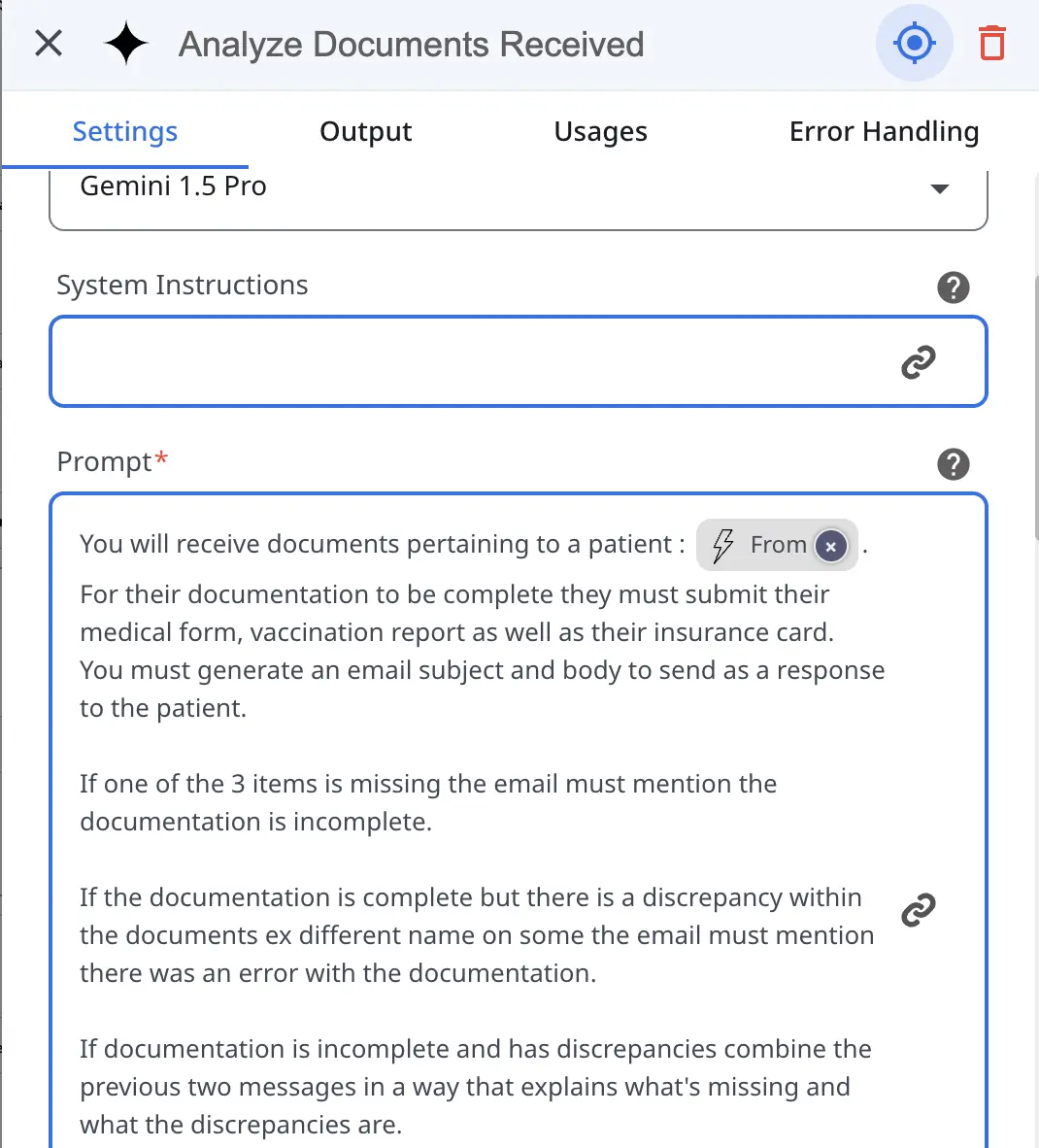Click the Analyze Documents Received title
This screenshot has height=1148, width=1039.
tap(410, 44)
